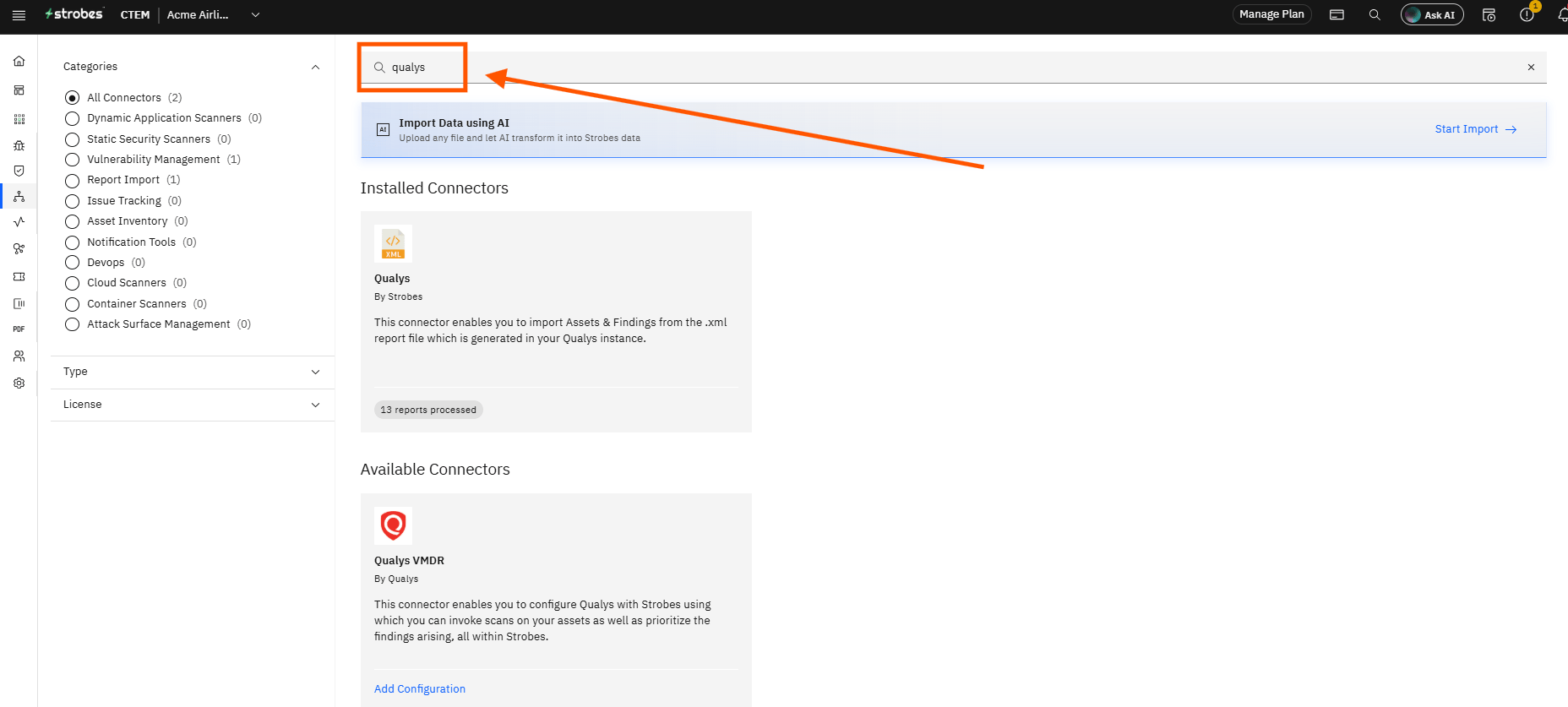Open the settings gear in sidebar
This screenshot has height=707, width=1568.
pos(19,383)
